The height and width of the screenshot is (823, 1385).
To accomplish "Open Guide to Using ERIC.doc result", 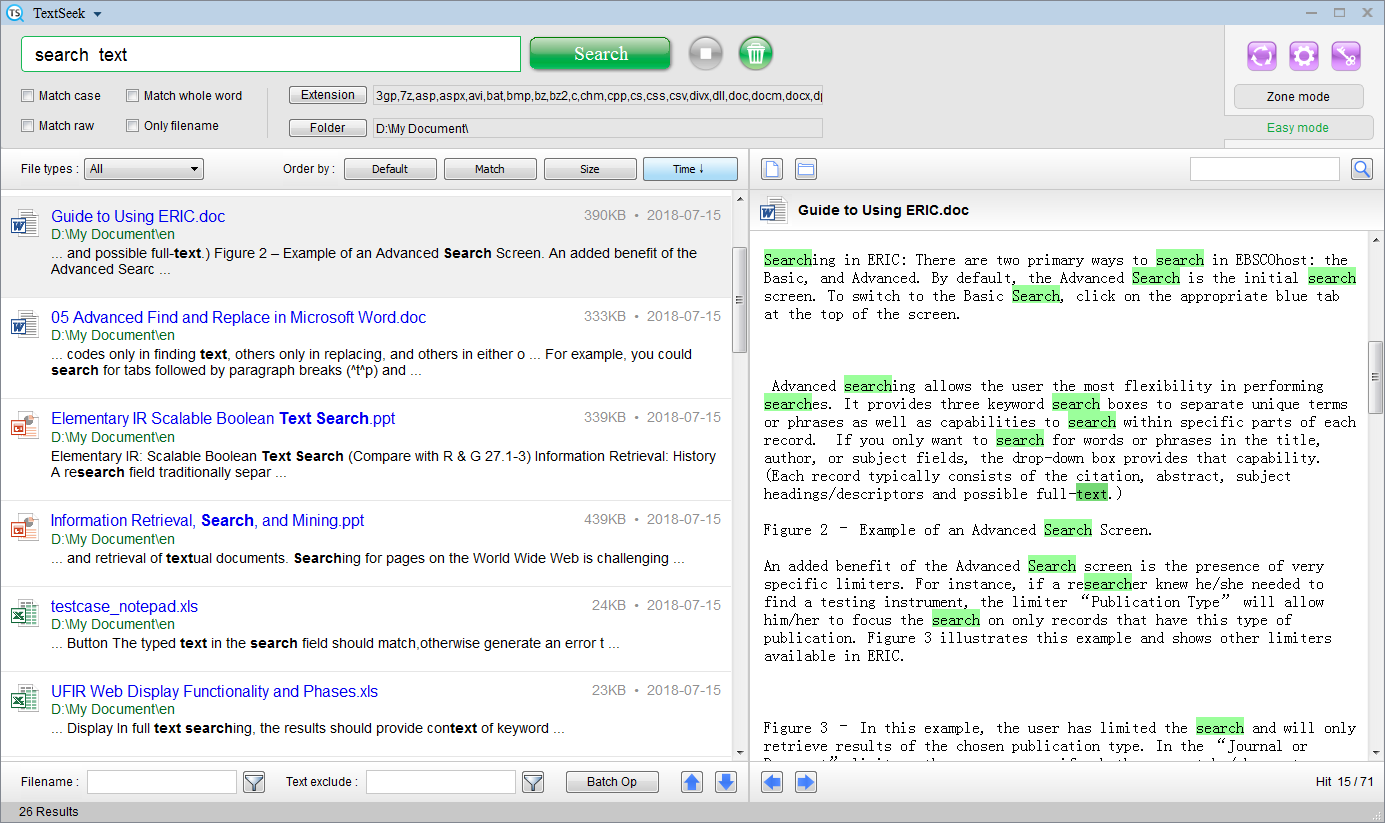I will (138, 216).
